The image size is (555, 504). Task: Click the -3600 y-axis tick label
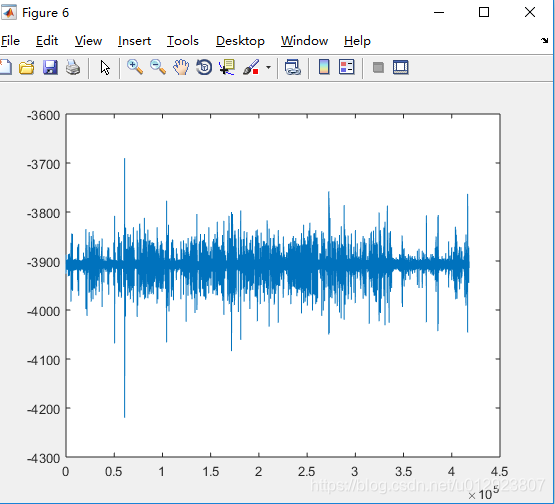pos(44,116)
